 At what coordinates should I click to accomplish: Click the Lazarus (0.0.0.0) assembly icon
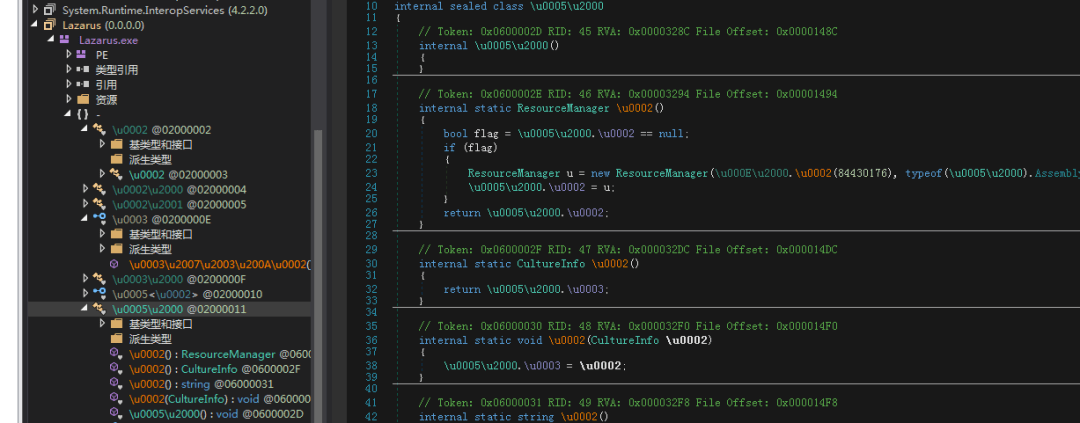coord(49,25)
